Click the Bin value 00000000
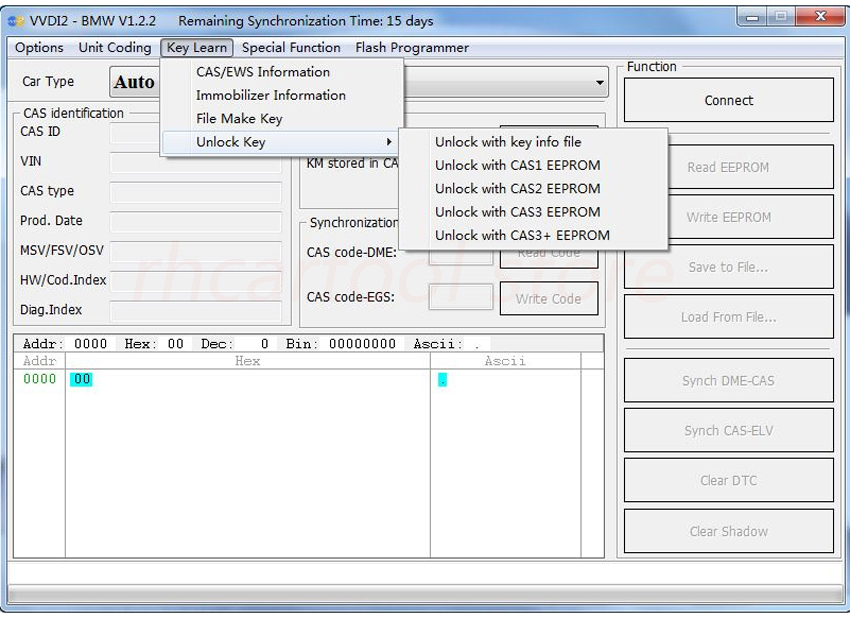The width and height of the screenshot is (850, 618). 362,344
